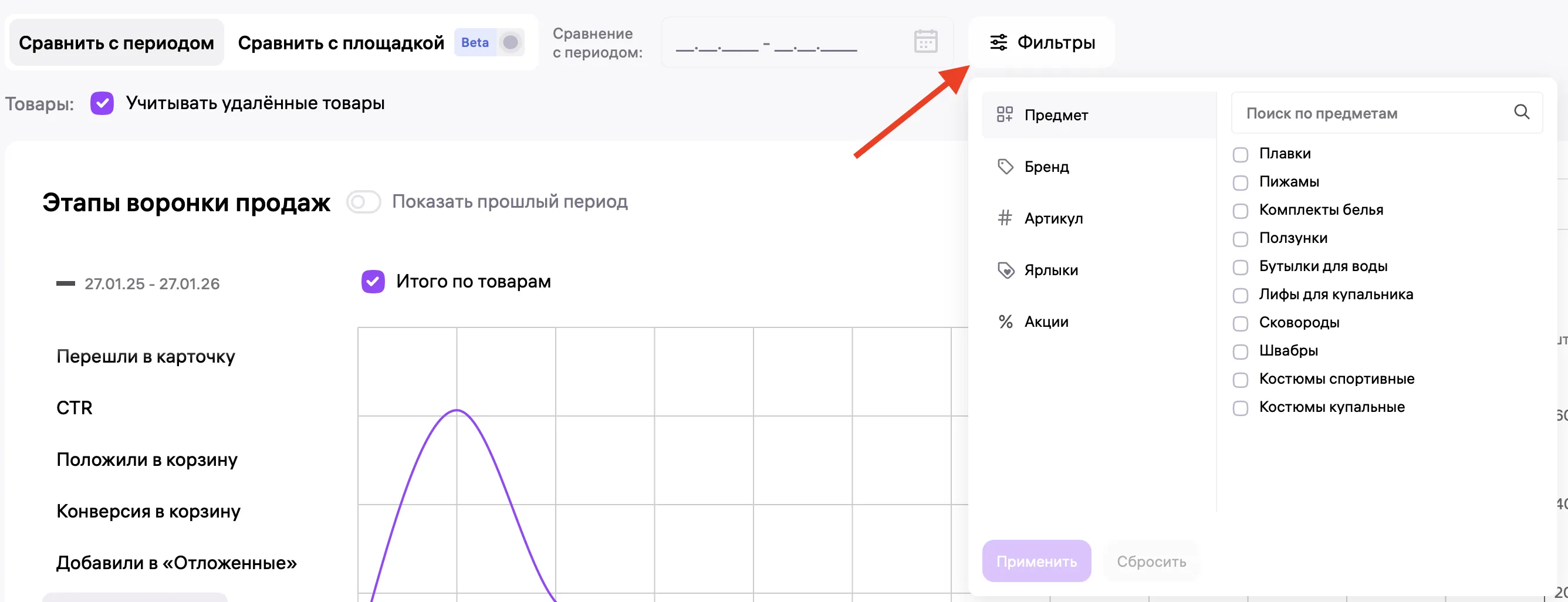Screen dimensions: 1568x602
Task: Switch to Сравнить с периодом
Action: click(116, 42)
